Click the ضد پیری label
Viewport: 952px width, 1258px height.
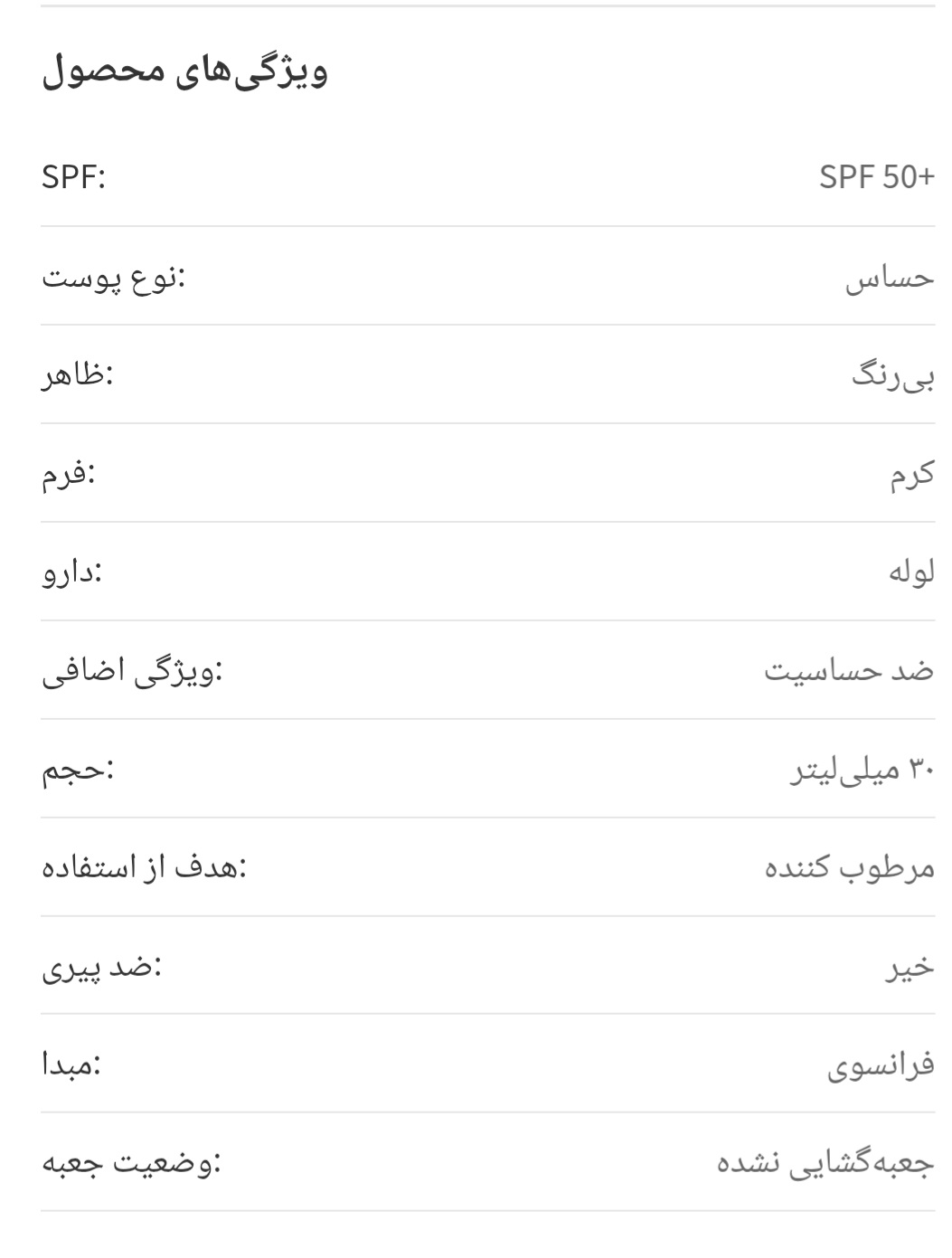pyautogui.click(x=101, y=968)
